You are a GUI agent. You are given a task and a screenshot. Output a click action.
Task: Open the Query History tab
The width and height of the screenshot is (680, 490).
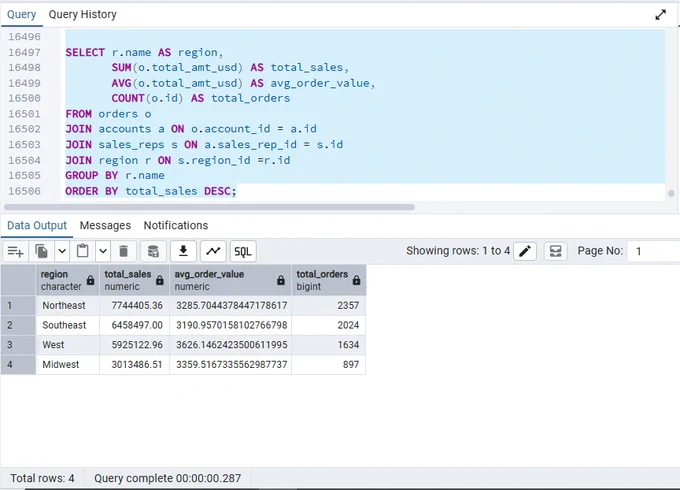[82, 14]
